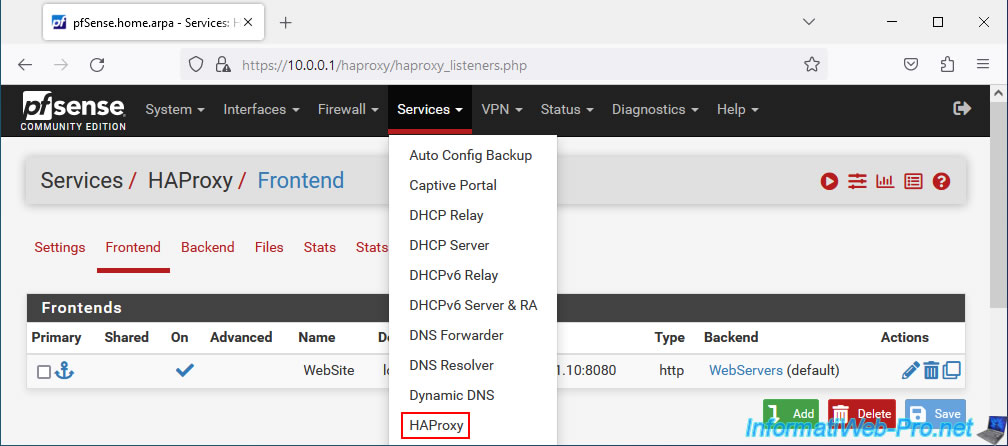Click the anchor icon in WebSite row
This screenshot has height=446, width=1008.
pyautogui.click(x=64, y=370)
